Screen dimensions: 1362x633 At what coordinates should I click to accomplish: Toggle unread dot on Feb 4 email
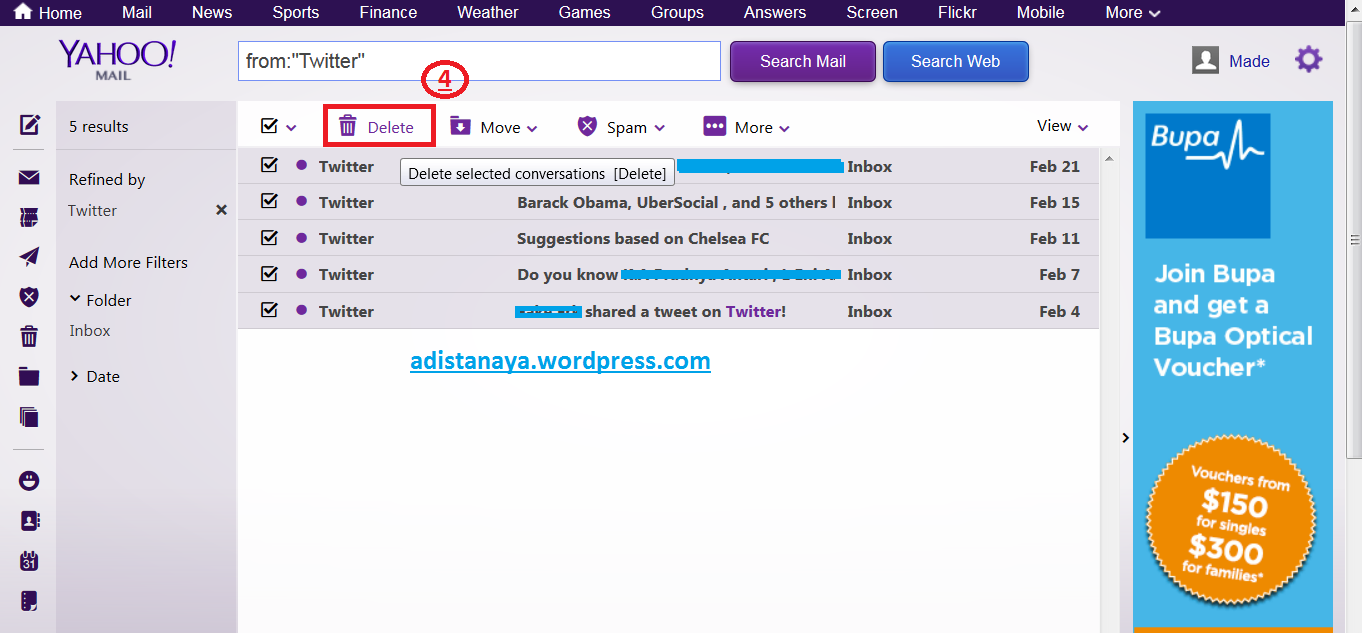pyautogui.click(x=301, y=310)
